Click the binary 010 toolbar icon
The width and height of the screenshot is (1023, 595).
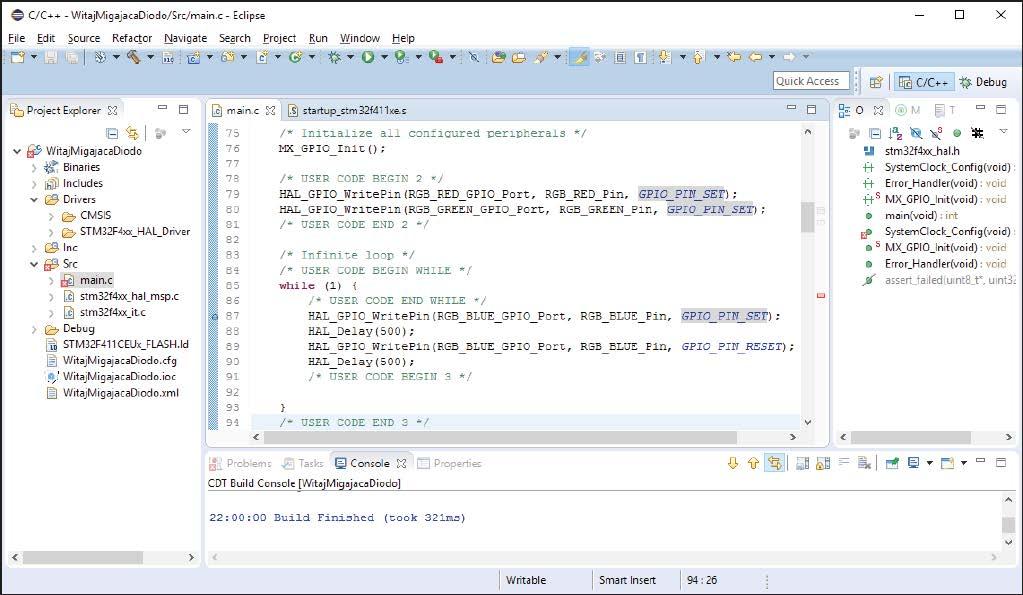(x=168, y=57)
